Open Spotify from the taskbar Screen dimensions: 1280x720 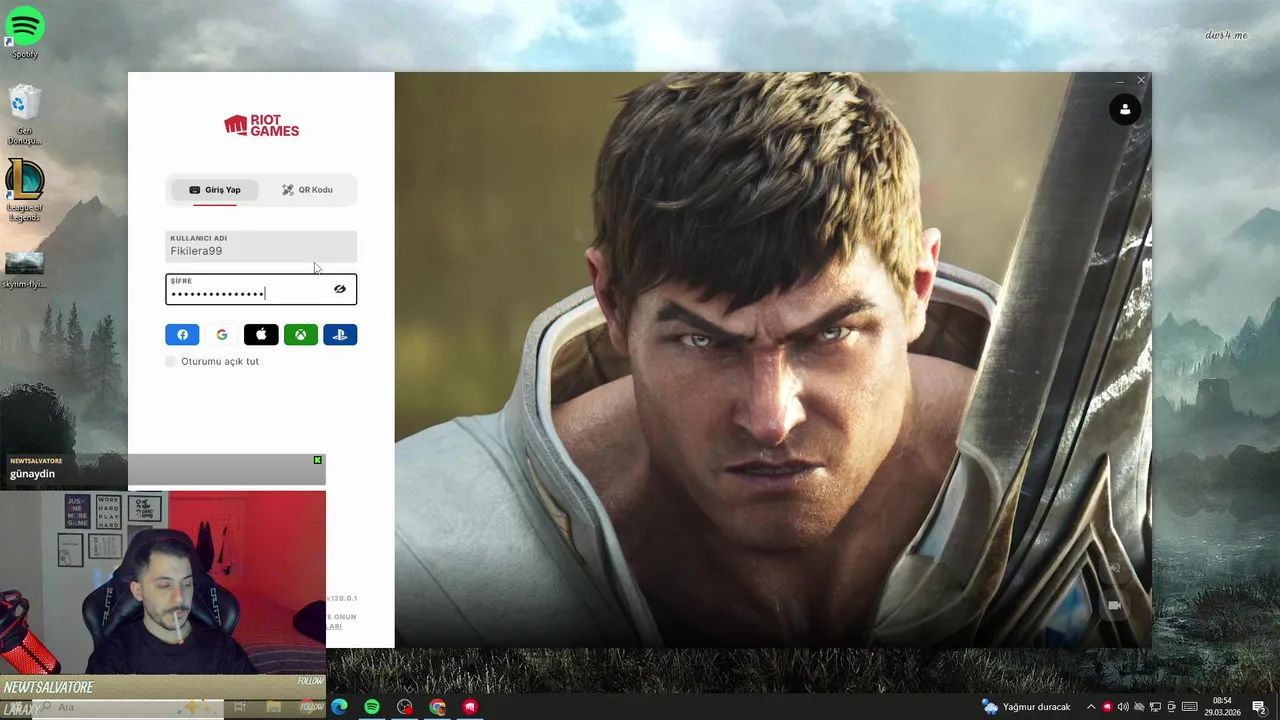point(372,707)
